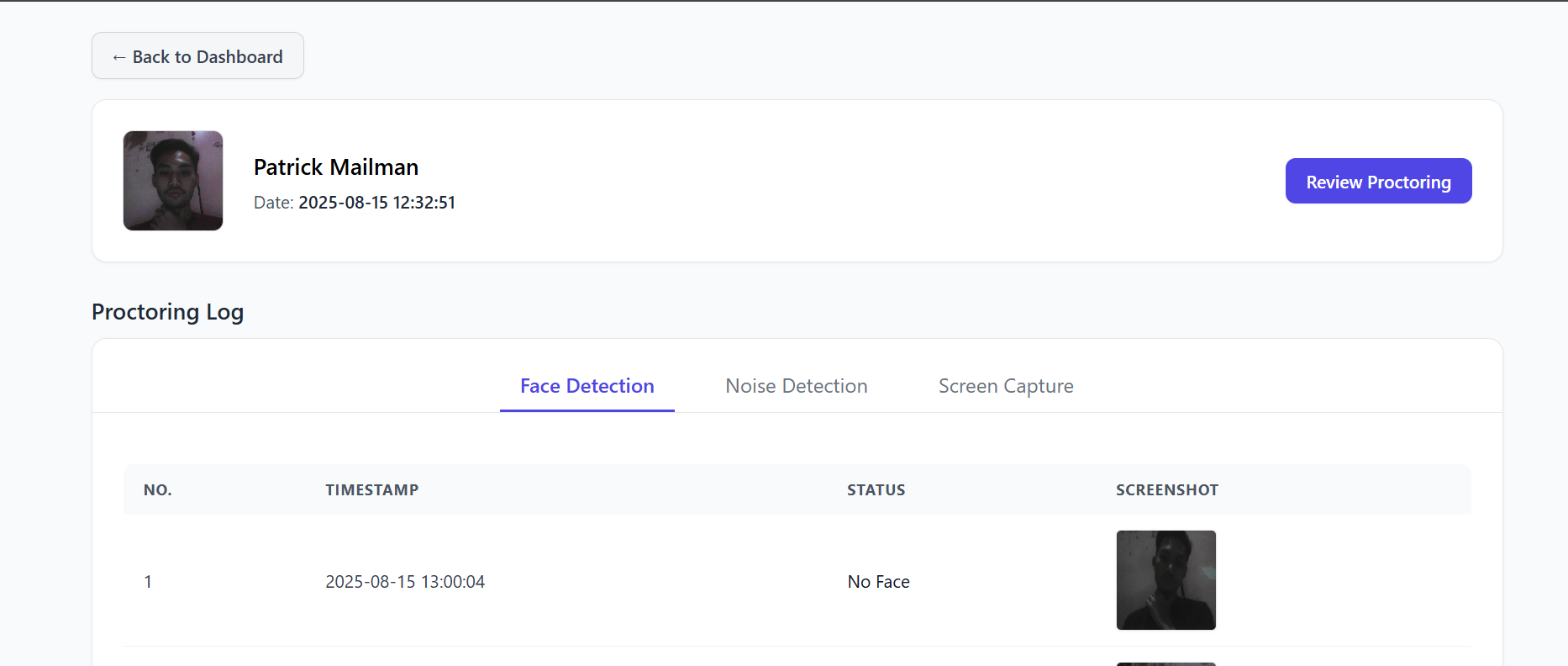
Task: Switch to the Noise Detection tab
Action: pos(796,386)
